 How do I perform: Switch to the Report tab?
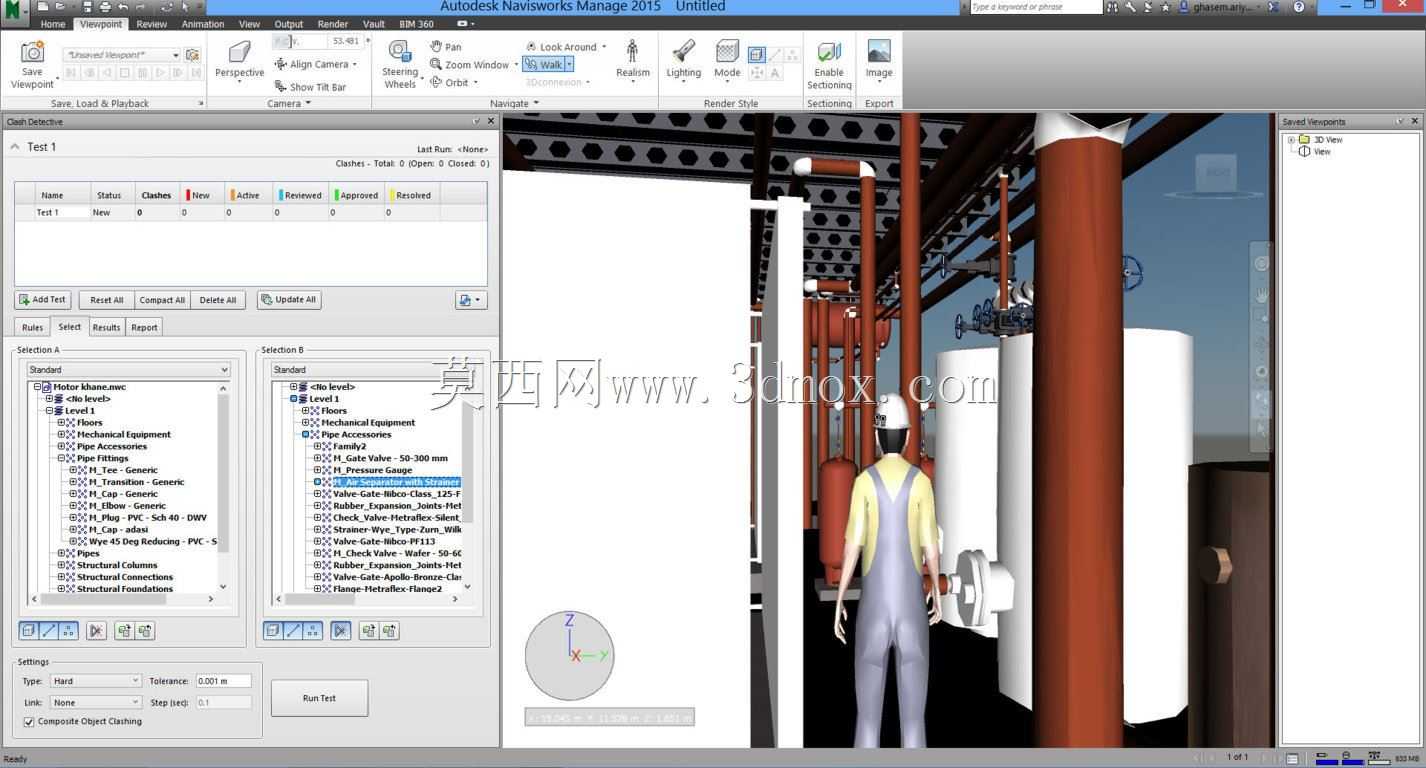pyautogui.click(x=144, y=327)
